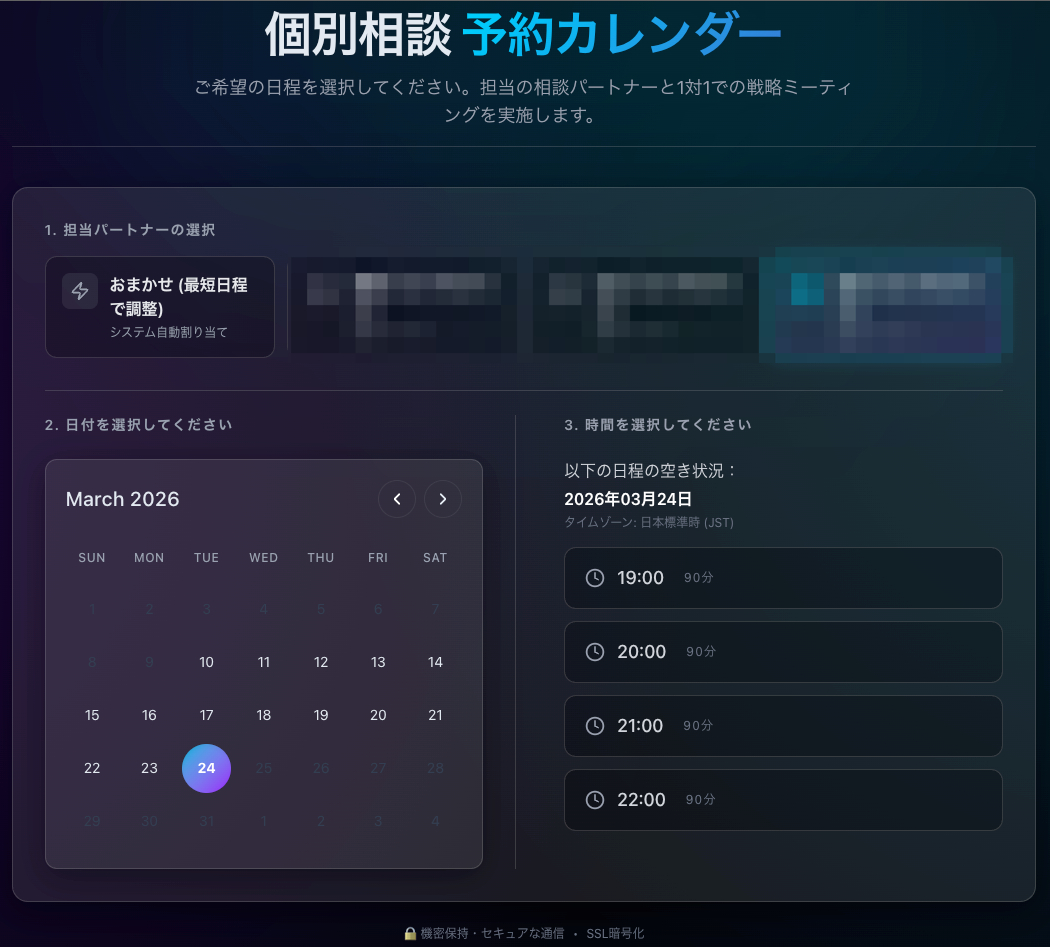Book the 20:00 time slot

[783, 651]
